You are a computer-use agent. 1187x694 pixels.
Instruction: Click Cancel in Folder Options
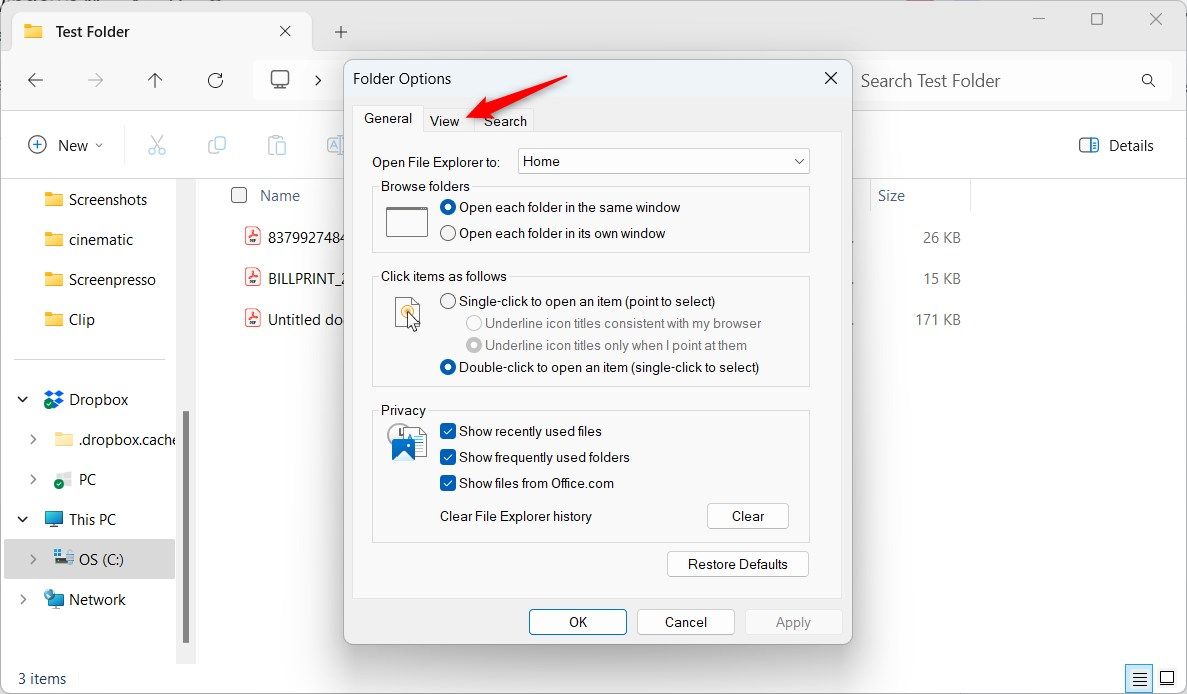pyautogui.click(x=686, y=622)
